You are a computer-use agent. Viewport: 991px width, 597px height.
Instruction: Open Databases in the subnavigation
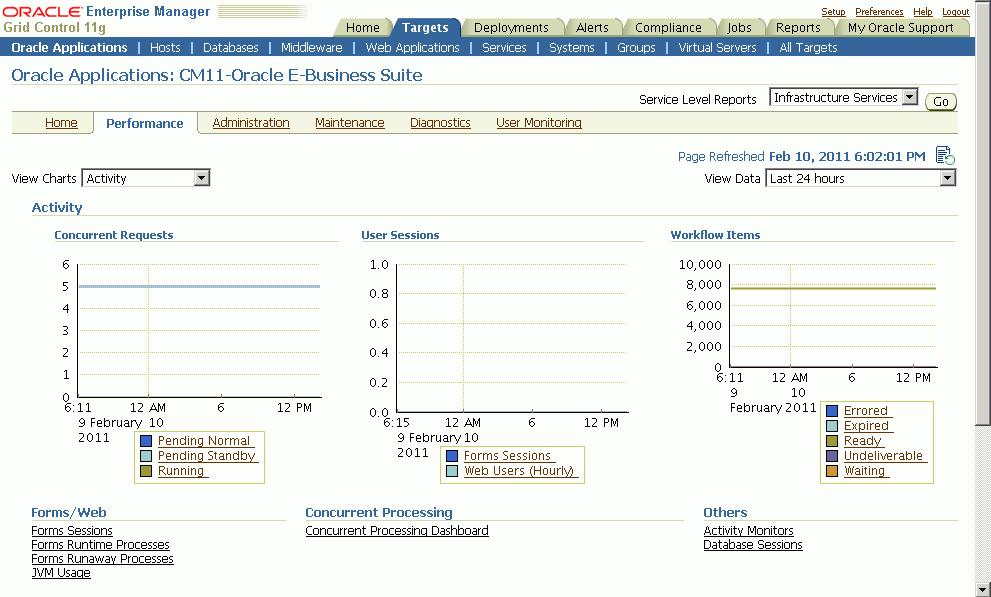[231, 47]
